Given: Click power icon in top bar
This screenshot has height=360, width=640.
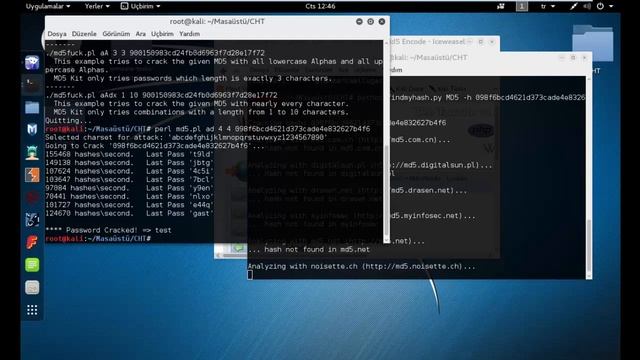Looking at the screenshot, I should click(x=600, y=6).
